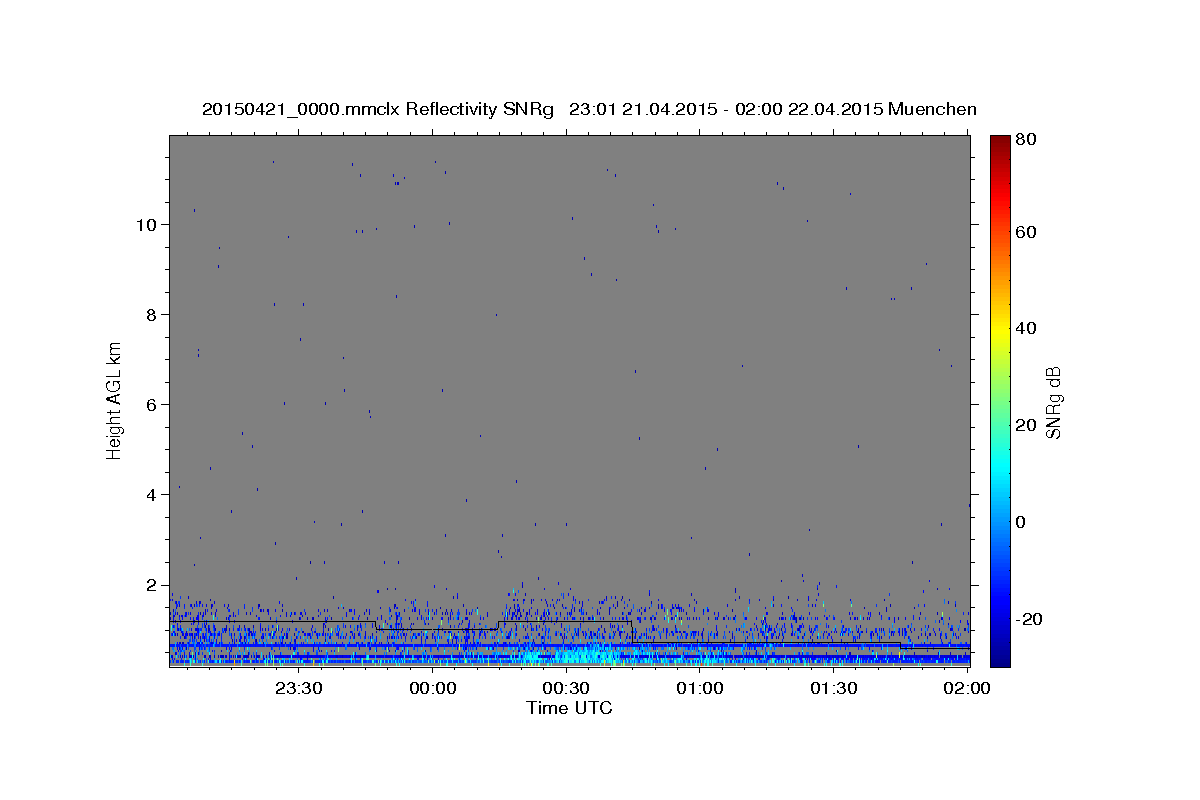Click the '23:30' time tick label
This screenshot has width=1200, height=800.
[298, 688]
